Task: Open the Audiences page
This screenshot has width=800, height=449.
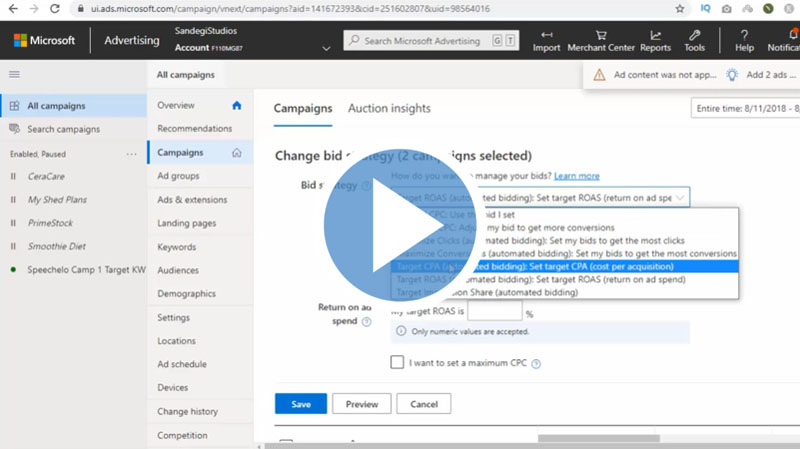Action: (178, 270)
